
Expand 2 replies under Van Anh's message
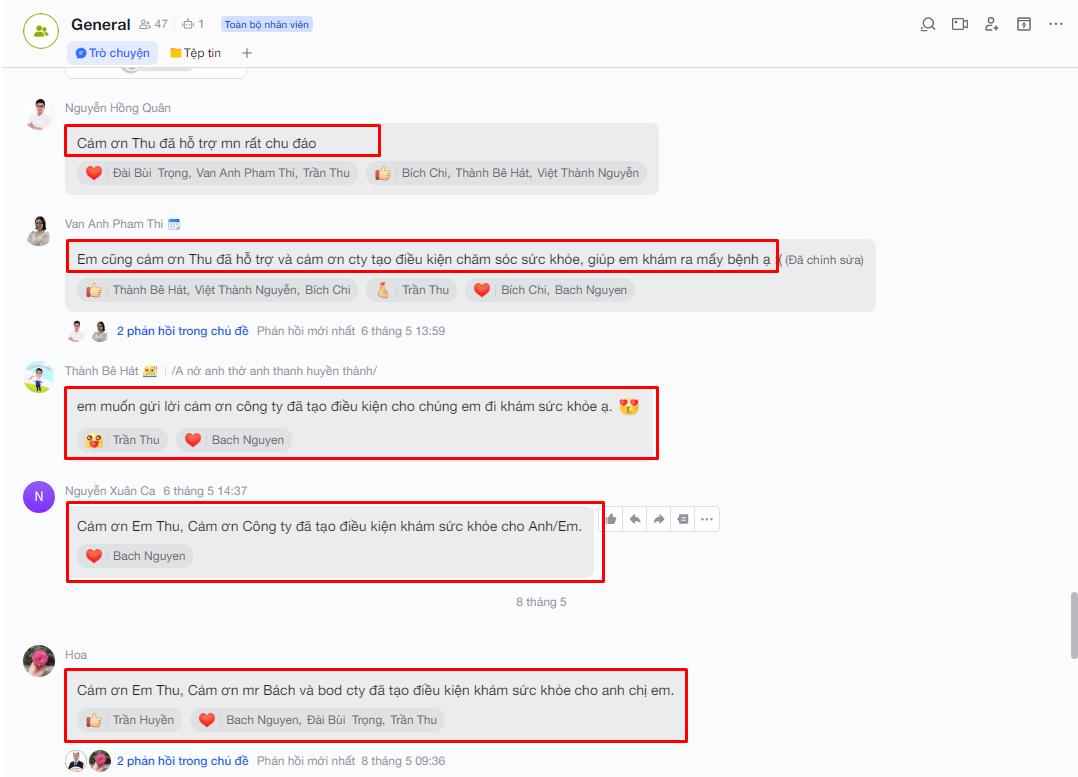point(182,331)
